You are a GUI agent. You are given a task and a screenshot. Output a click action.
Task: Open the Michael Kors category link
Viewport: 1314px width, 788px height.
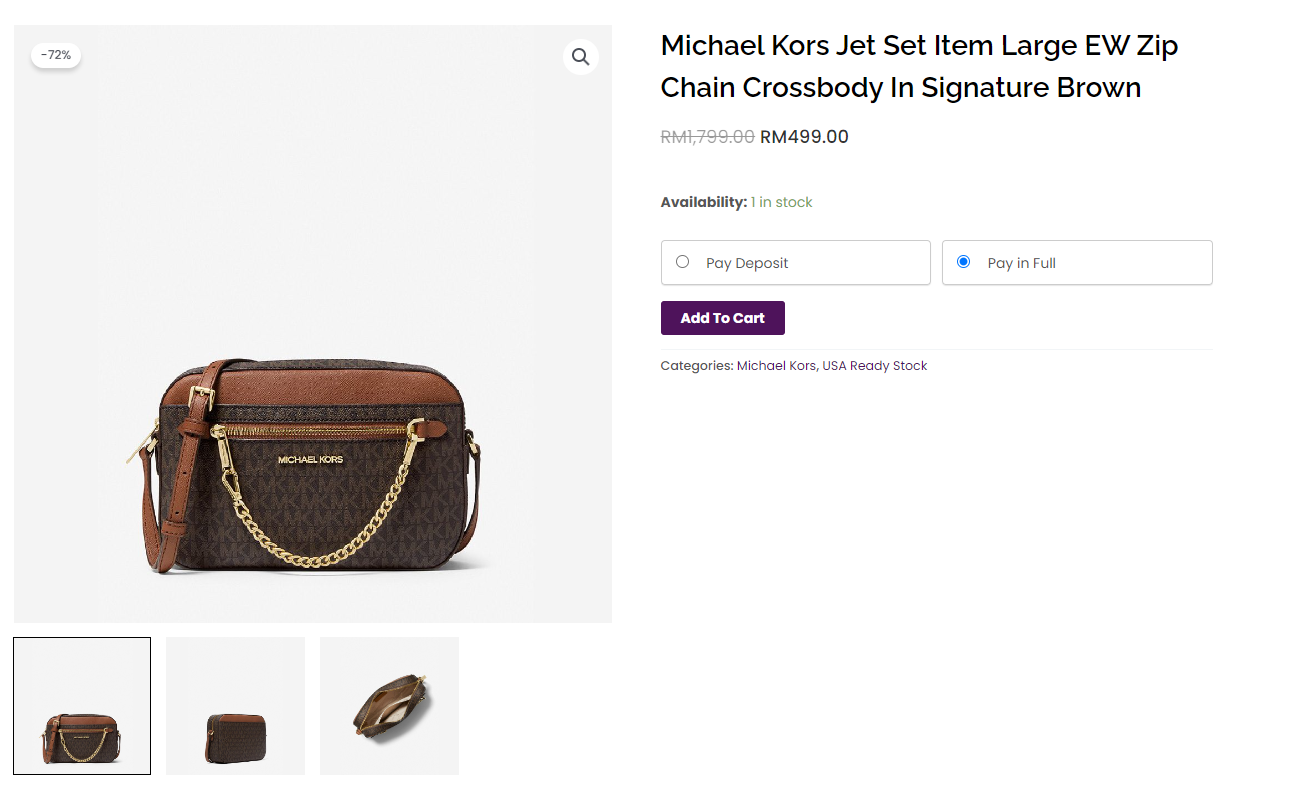(776, 366)
